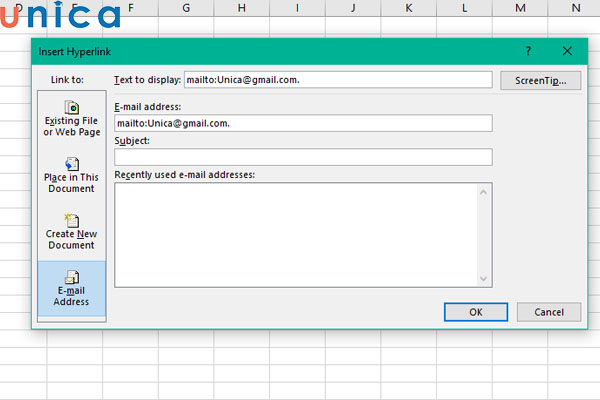Click the recently used e-mail addresses list

point(303,235)
